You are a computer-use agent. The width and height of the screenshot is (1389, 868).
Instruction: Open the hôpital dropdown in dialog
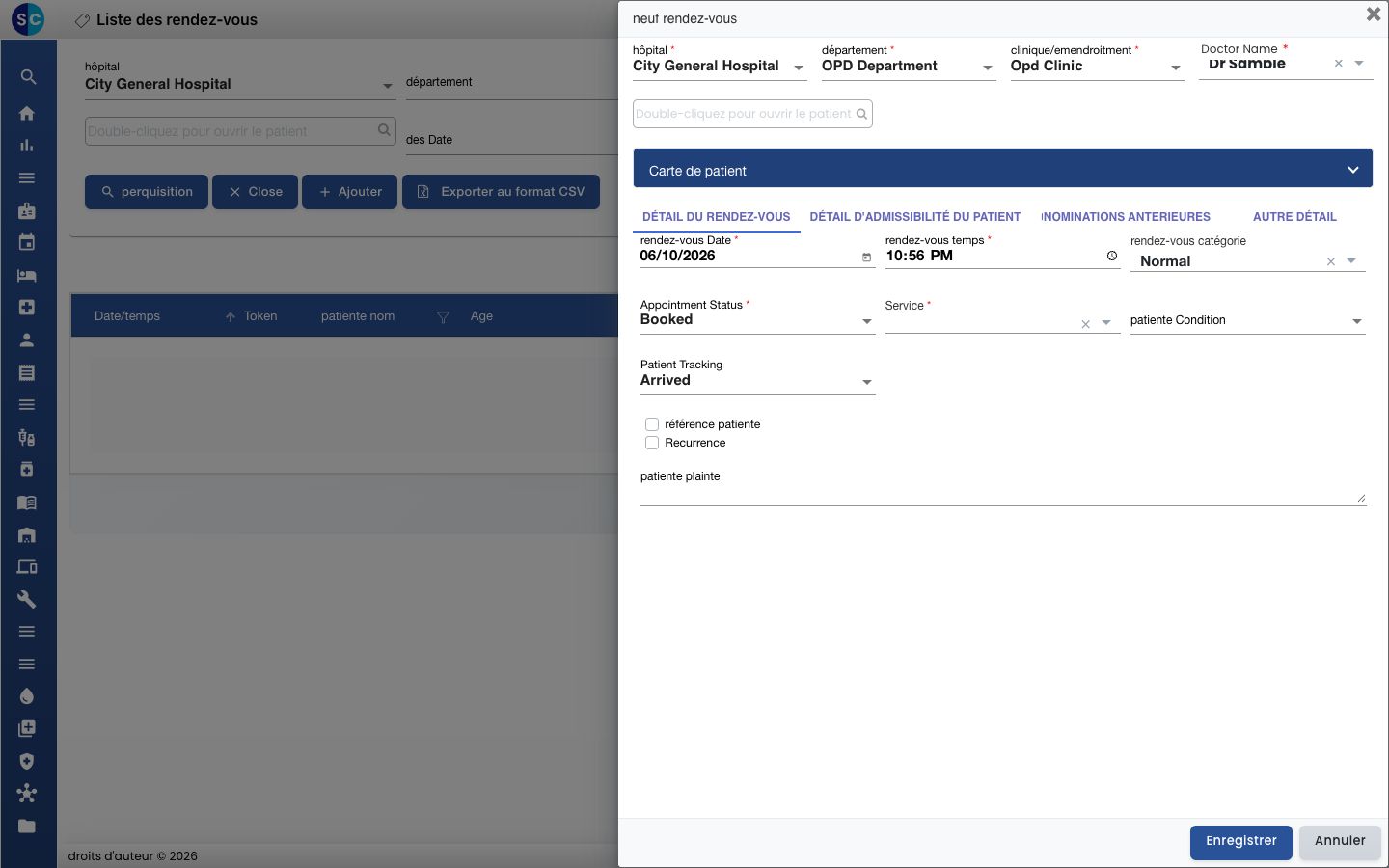point(720,66)
